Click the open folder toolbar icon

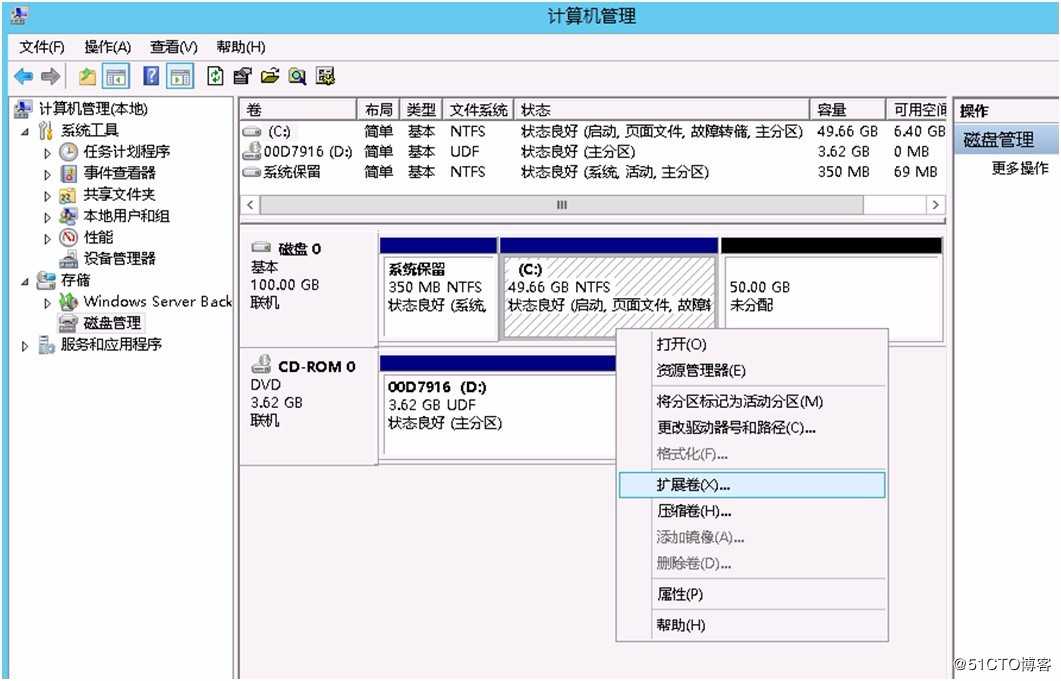click(269, 76)
